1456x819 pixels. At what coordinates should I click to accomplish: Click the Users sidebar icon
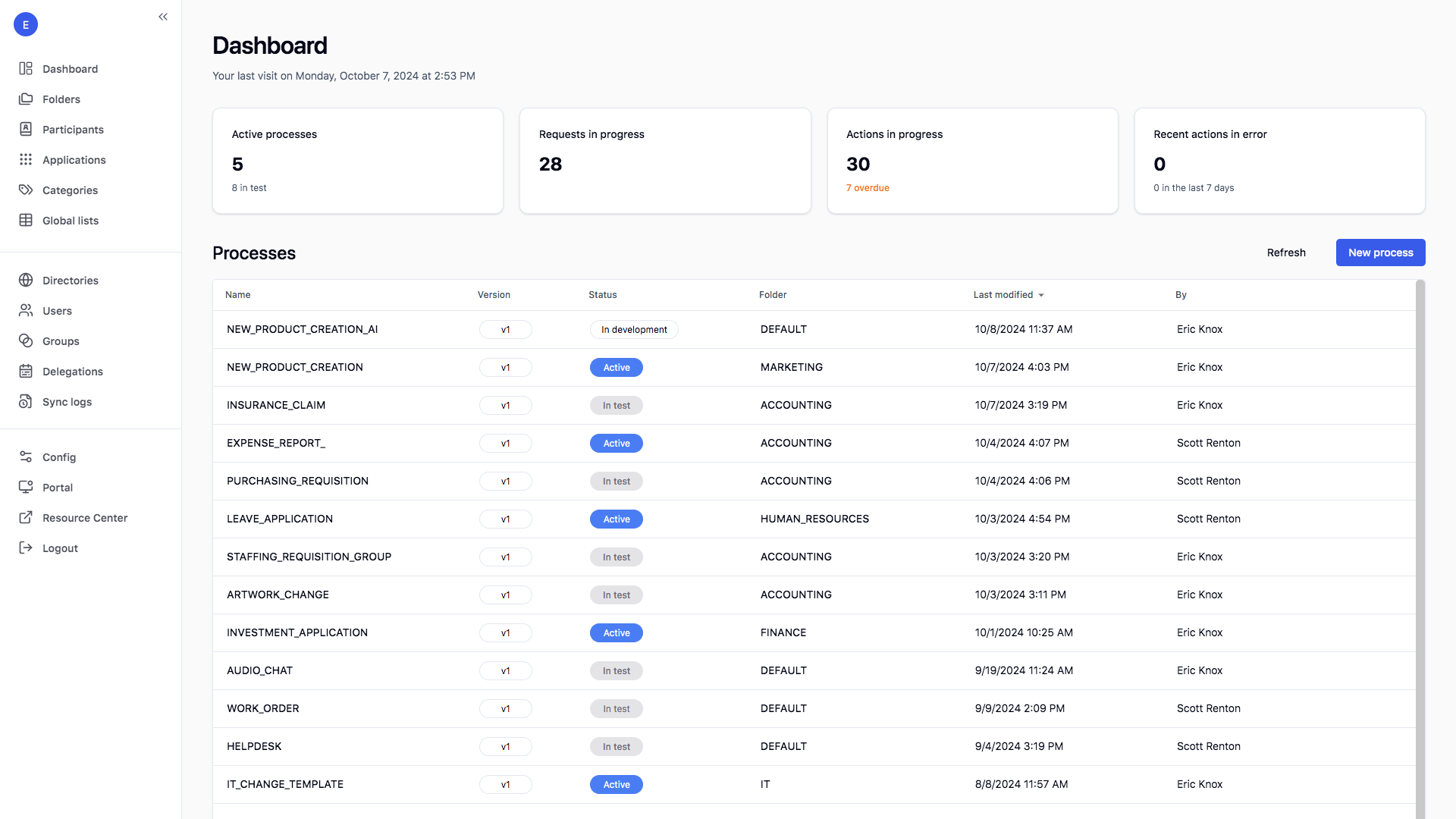[x=26, y=311]
